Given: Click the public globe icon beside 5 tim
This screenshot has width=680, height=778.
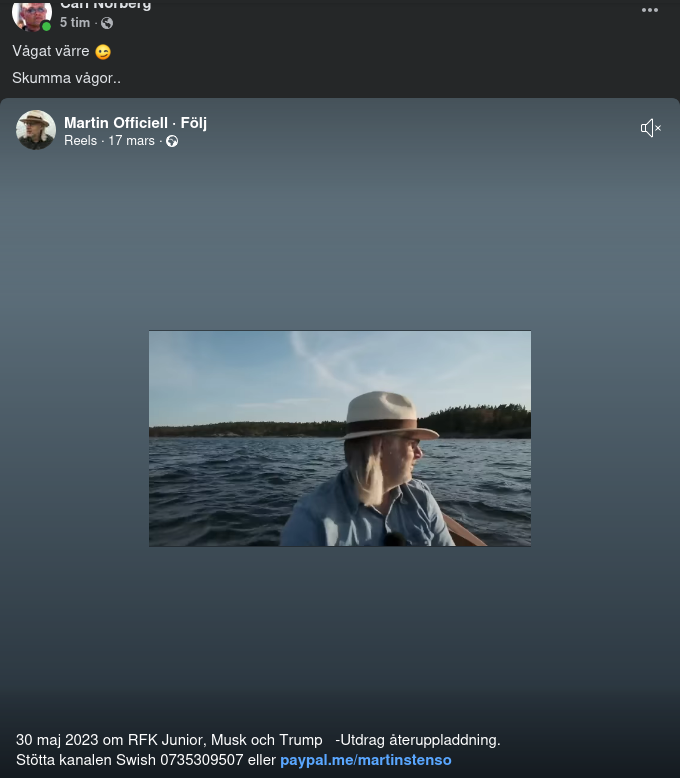Looking at the screenshot, I should click(x=107, y=23).
